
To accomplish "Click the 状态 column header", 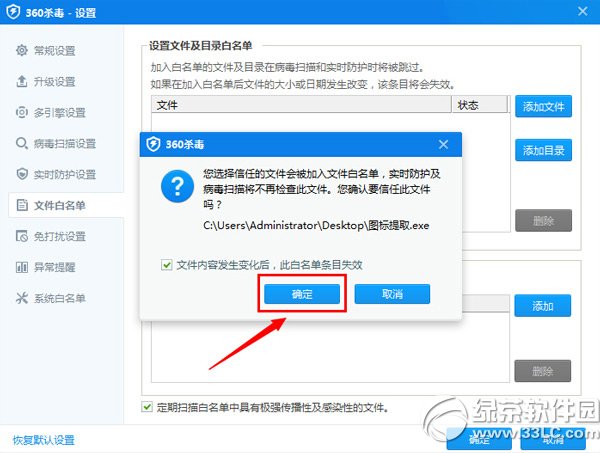I will [x=480, y=104].
